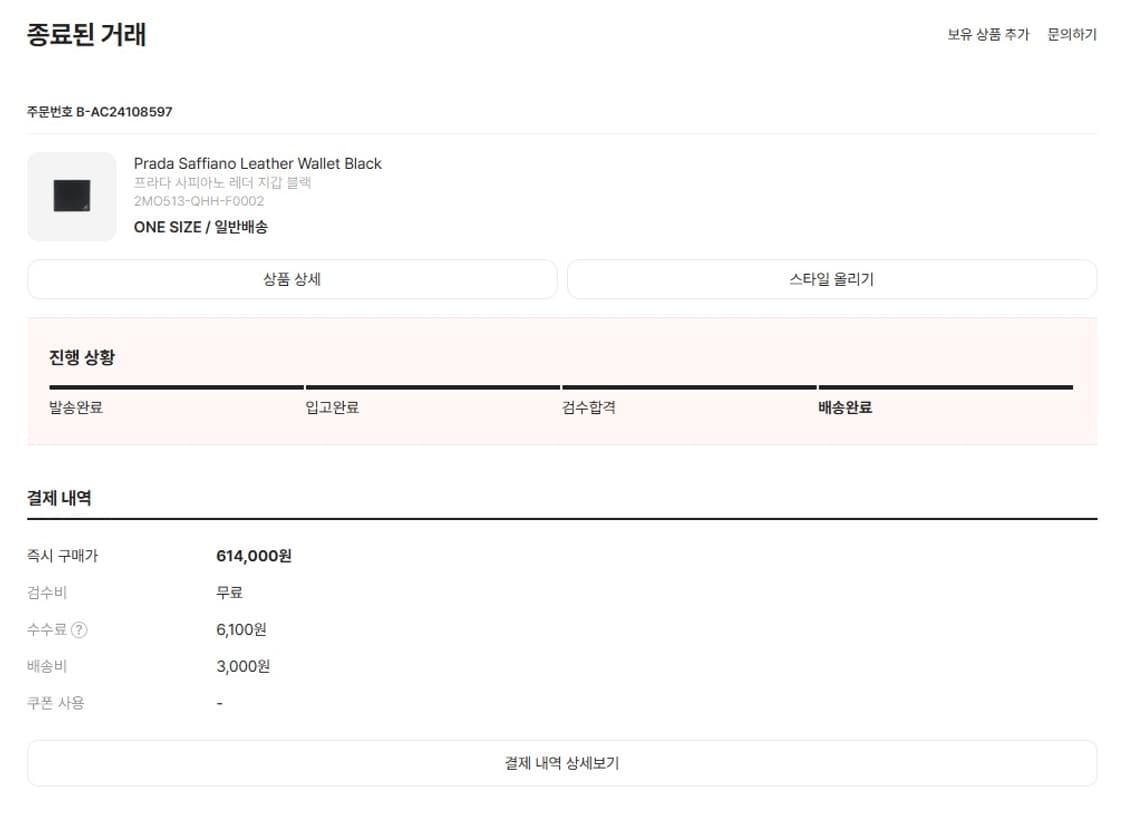
Task: Click the 6,100원 fee amount
Action: pos(241,630)
